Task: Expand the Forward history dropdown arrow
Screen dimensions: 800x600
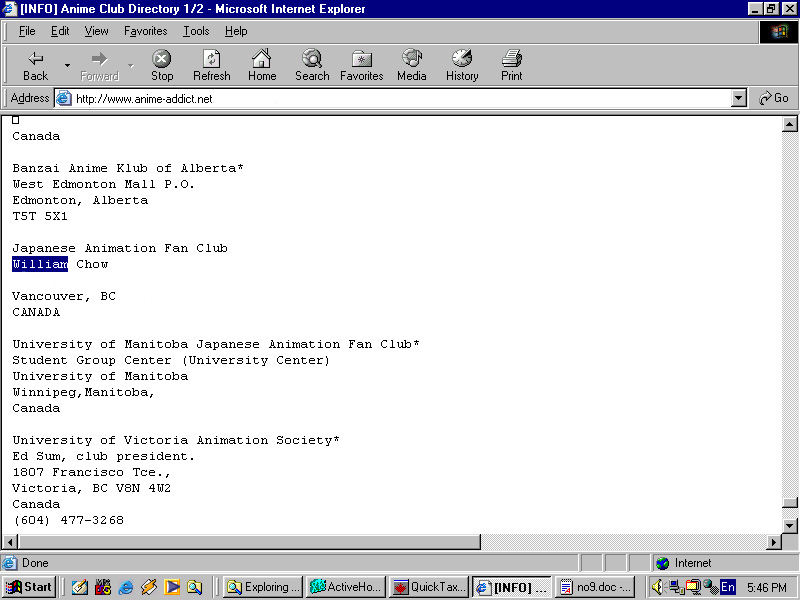Action: point(131,66)
